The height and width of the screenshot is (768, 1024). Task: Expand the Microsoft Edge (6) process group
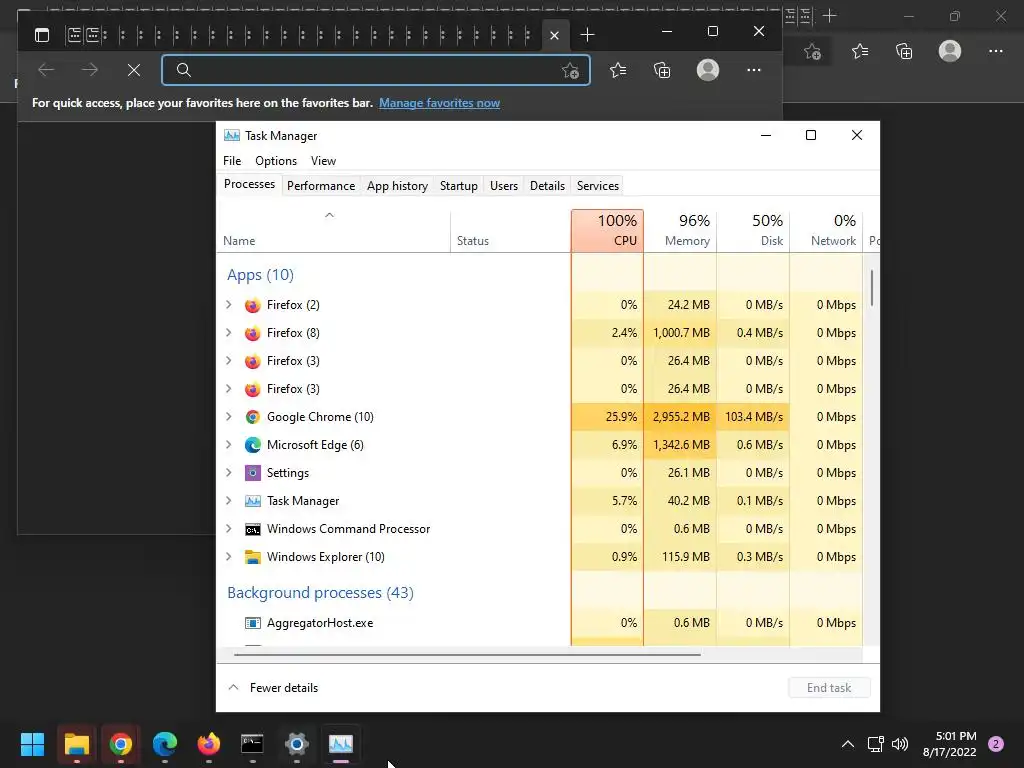pos(229,444)
